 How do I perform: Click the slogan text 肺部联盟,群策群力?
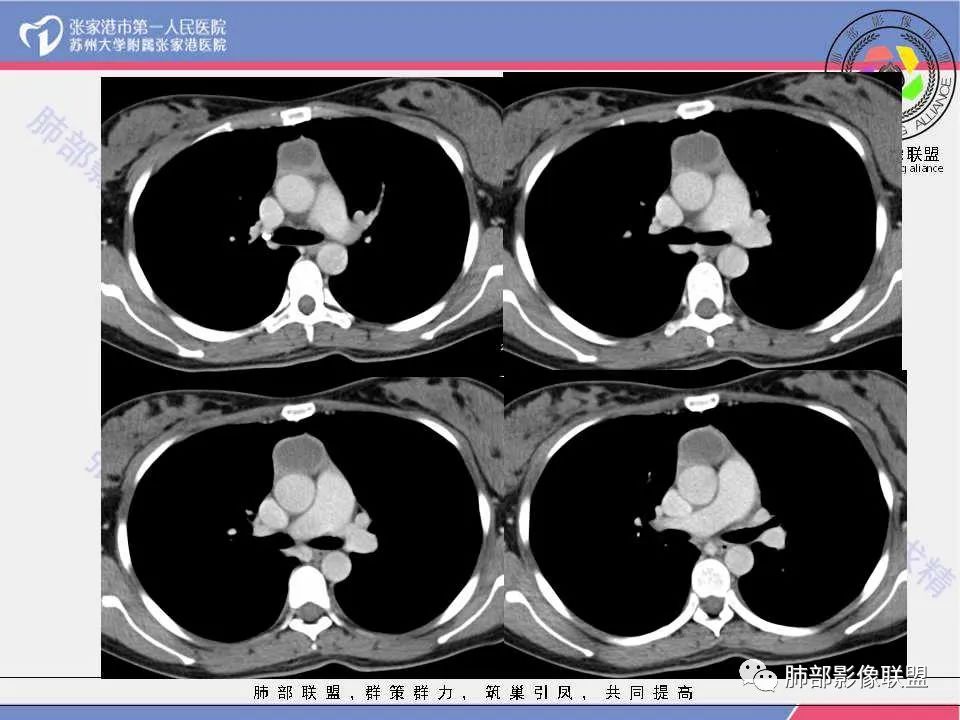pos(353,692)
